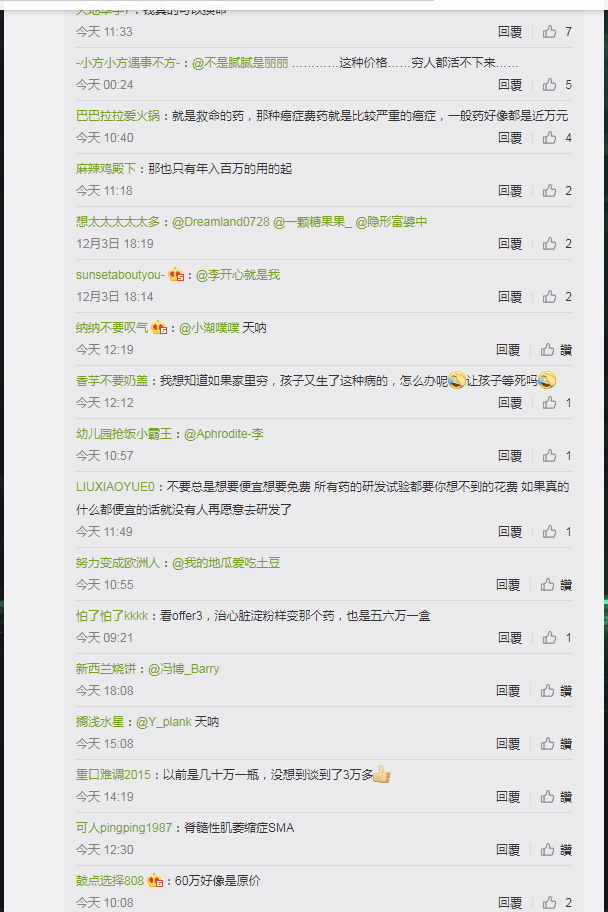Reply to 想太太太太太多's comment
This screenshot has width=608, height=912.
pos(510,244)
